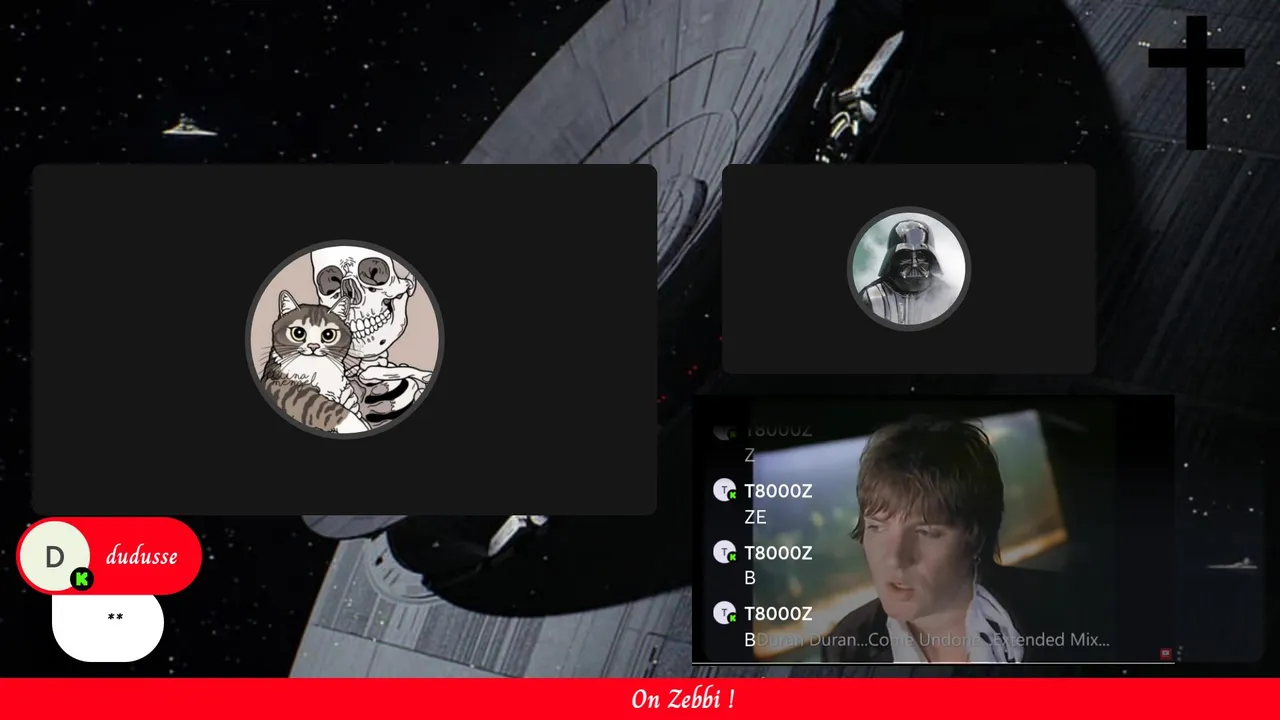Click the green Kick badge on D avatar

pyautogui.click(x=81, y=578)
